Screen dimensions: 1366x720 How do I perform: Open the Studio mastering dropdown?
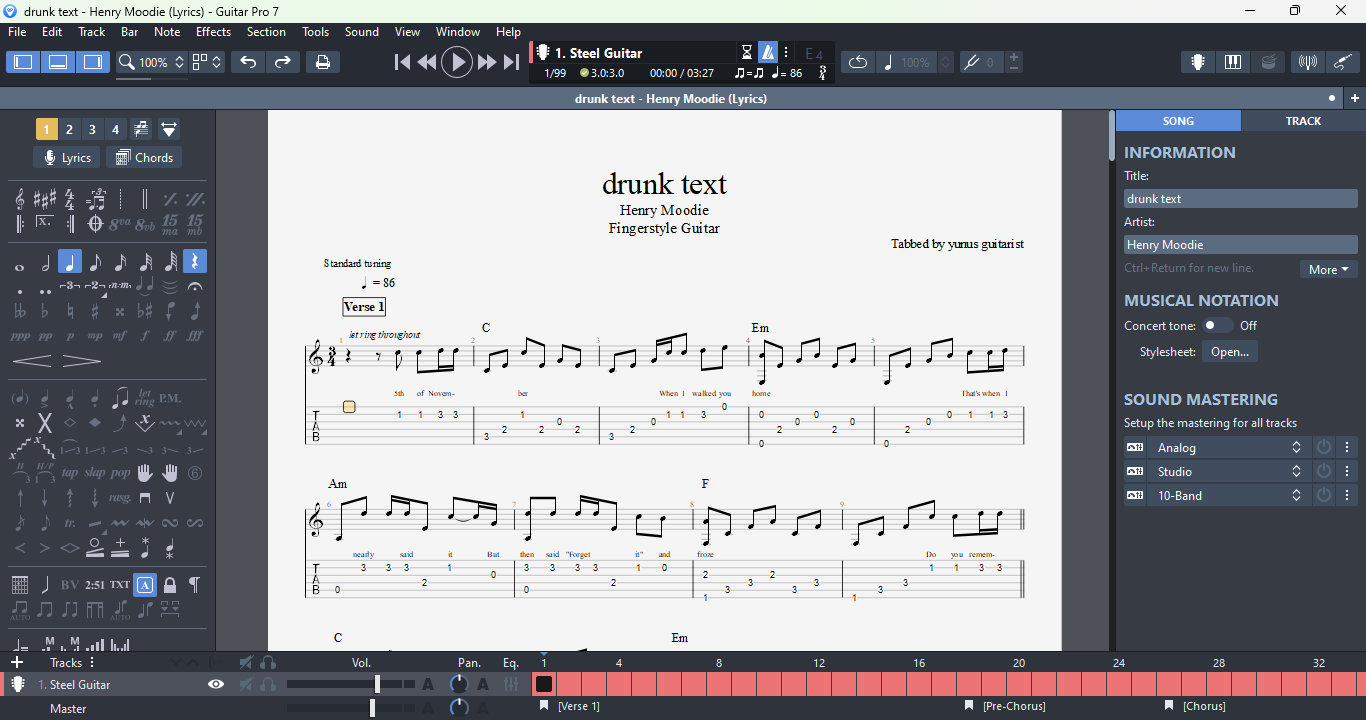pos(1228,471)
